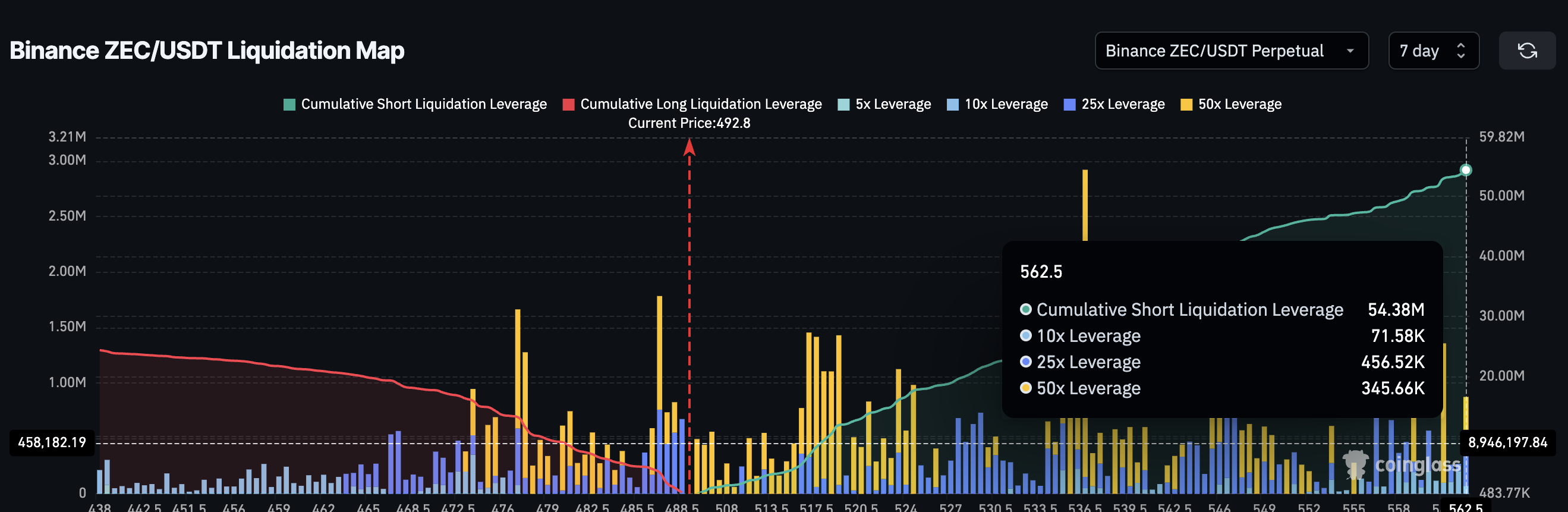Click the 562.5 heading in the tooltip
Image resolution: width=1568 pixels, height=512 pixels.
(1041, 272)
